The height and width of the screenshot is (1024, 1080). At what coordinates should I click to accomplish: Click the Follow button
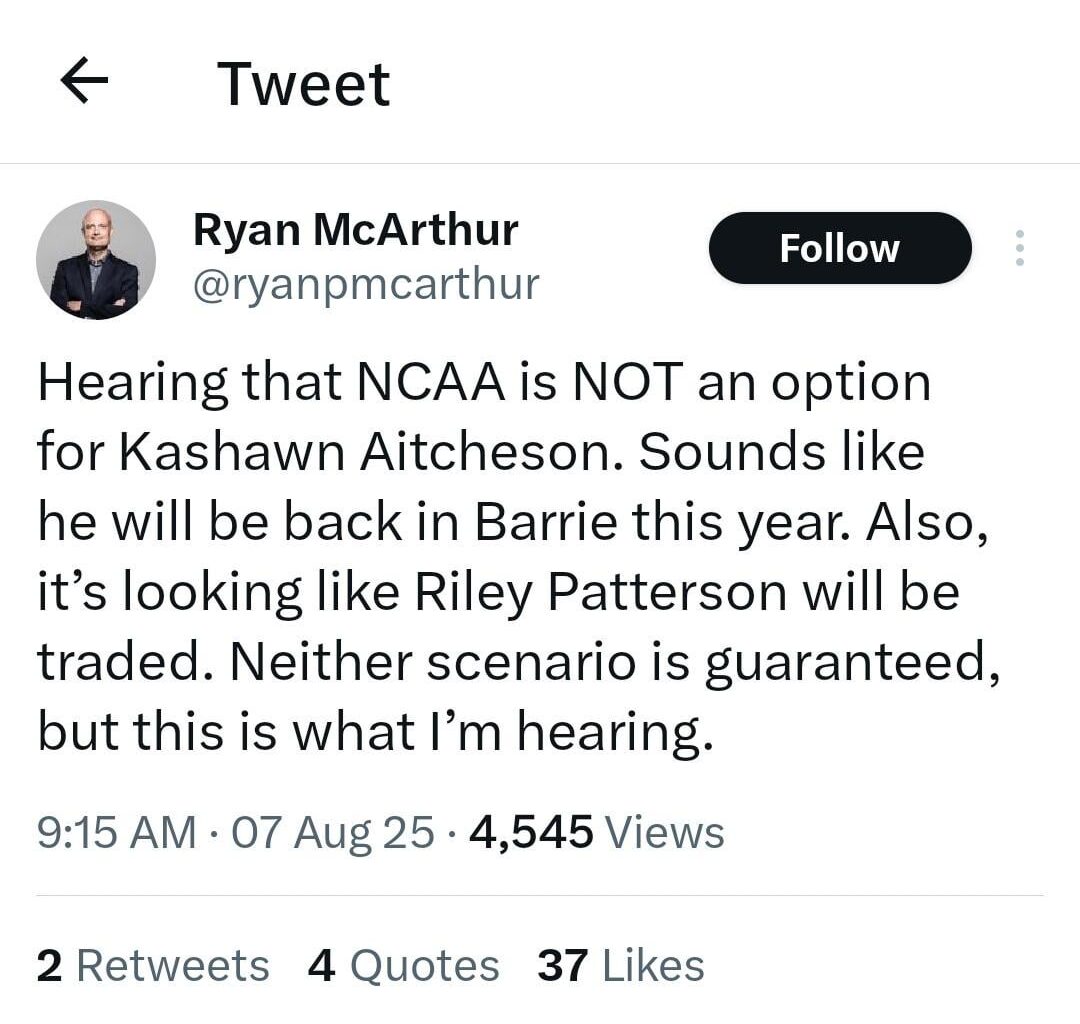[x=840, y=248]
